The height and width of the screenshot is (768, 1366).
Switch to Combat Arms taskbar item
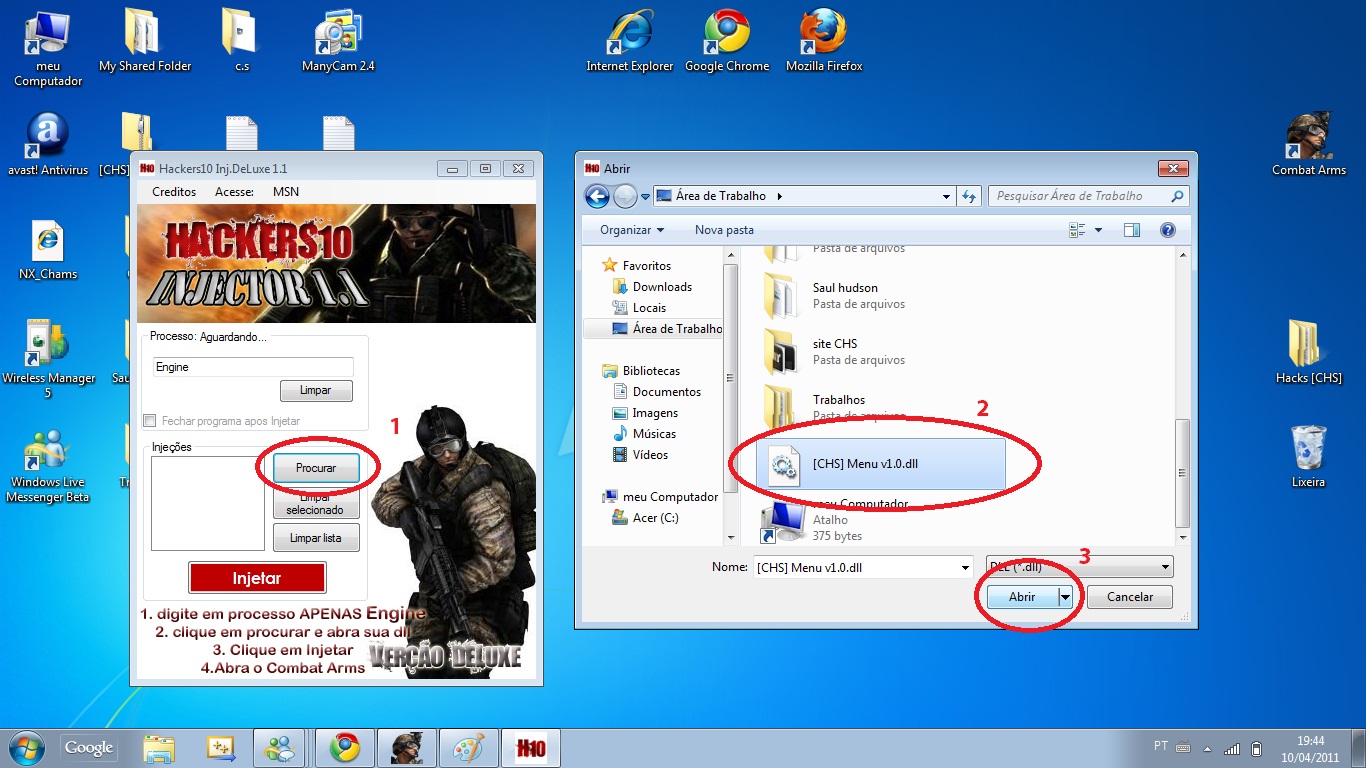[x=407, y=748]
